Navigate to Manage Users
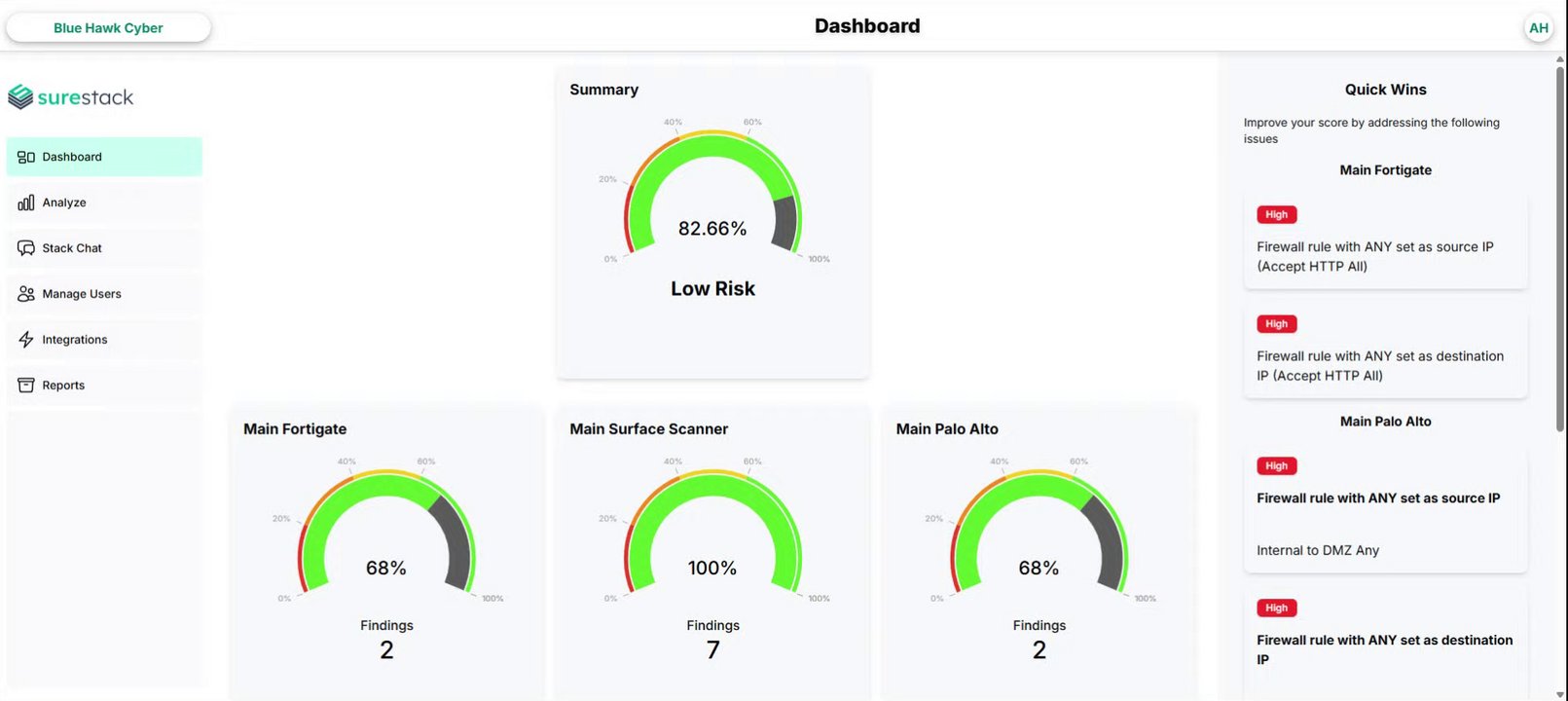This screenshot has width=1568, height=701. [x=104, y=294]
